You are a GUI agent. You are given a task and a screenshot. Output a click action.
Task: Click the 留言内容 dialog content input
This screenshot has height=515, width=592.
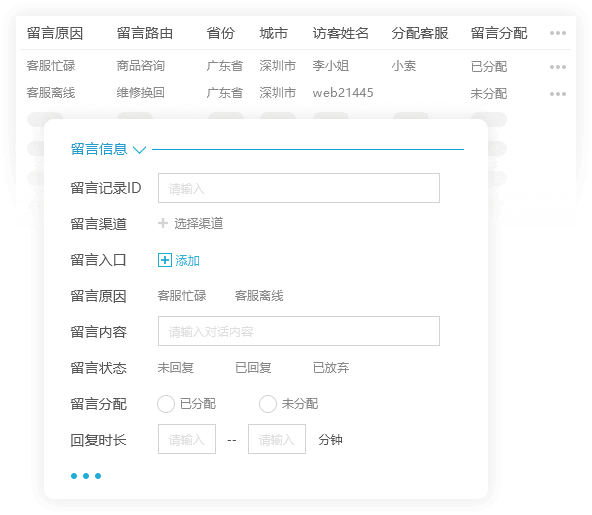299,331
